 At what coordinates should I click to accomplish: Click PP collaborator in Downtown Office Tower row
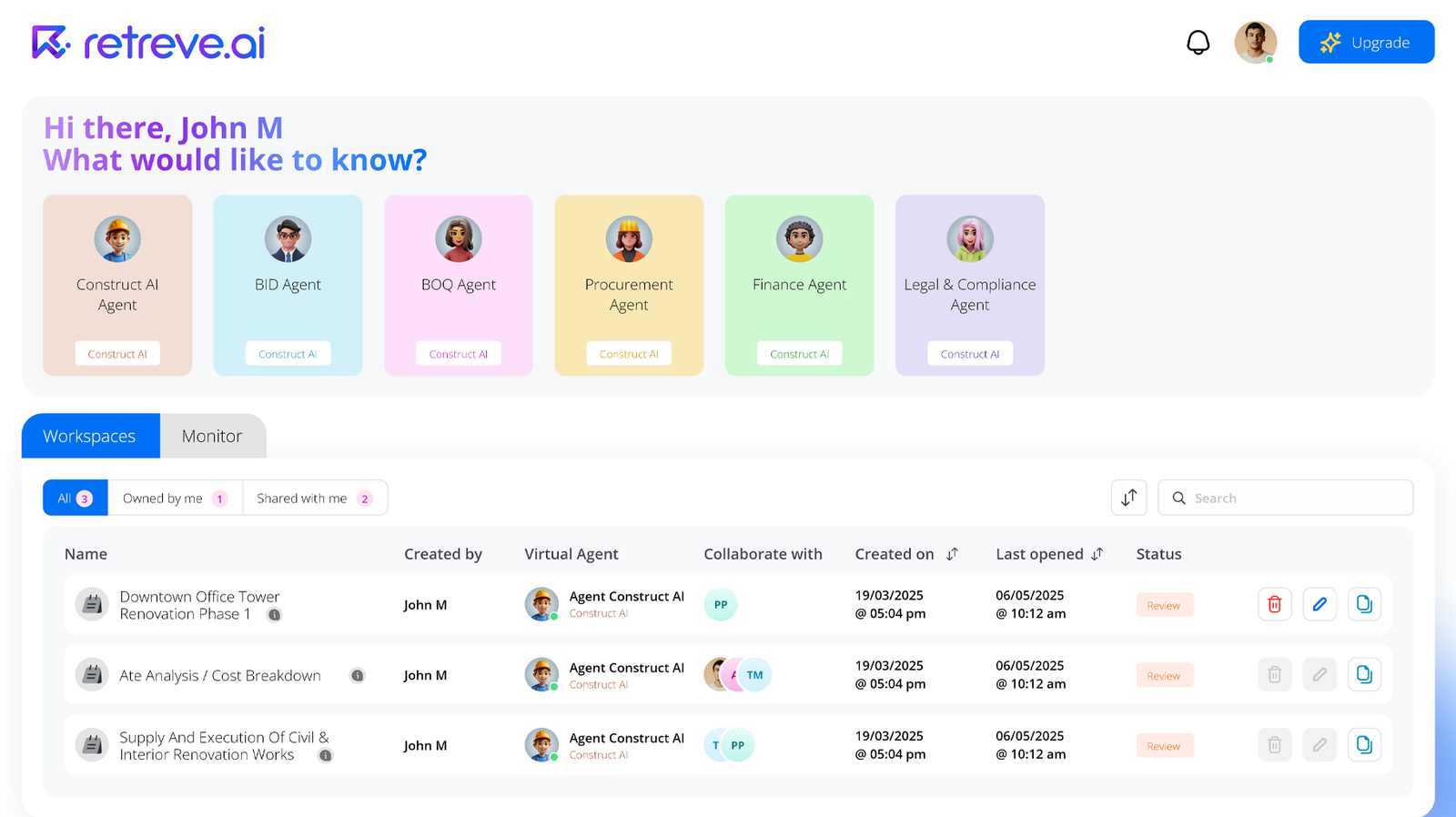(x=721, y=604)
